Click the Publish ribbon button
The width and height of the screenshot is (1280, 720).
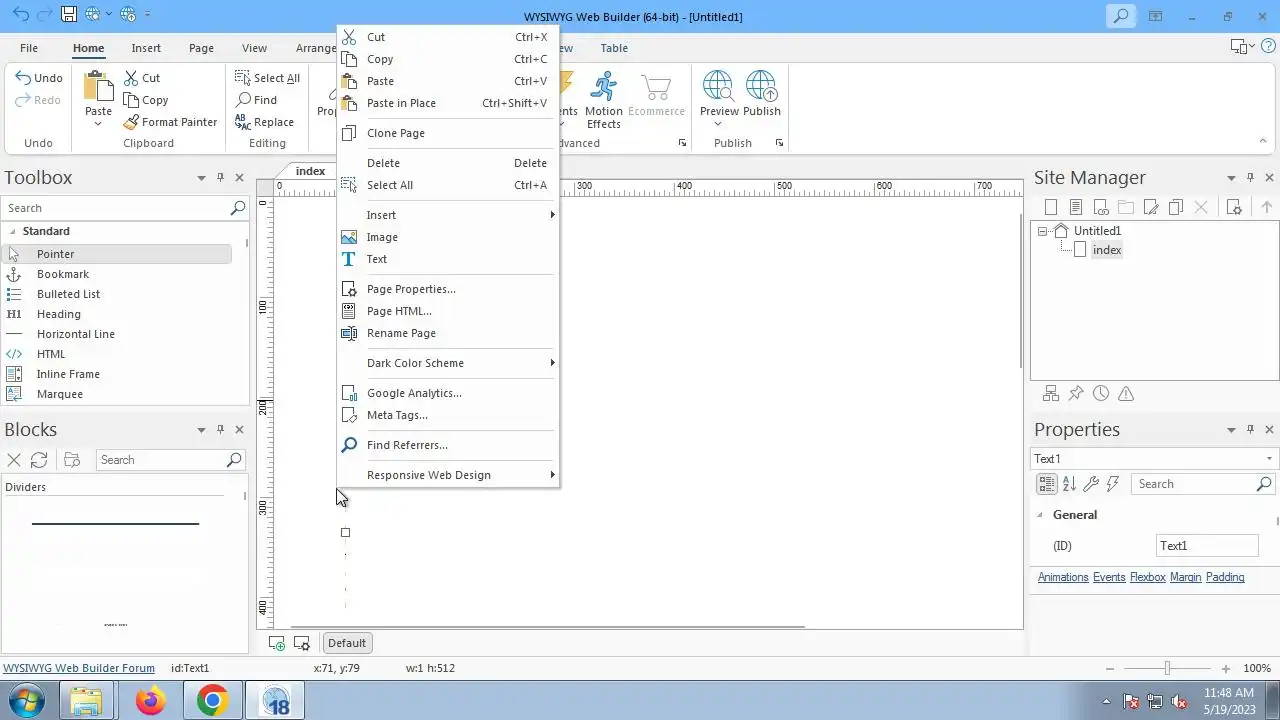(x=761, y=94)
